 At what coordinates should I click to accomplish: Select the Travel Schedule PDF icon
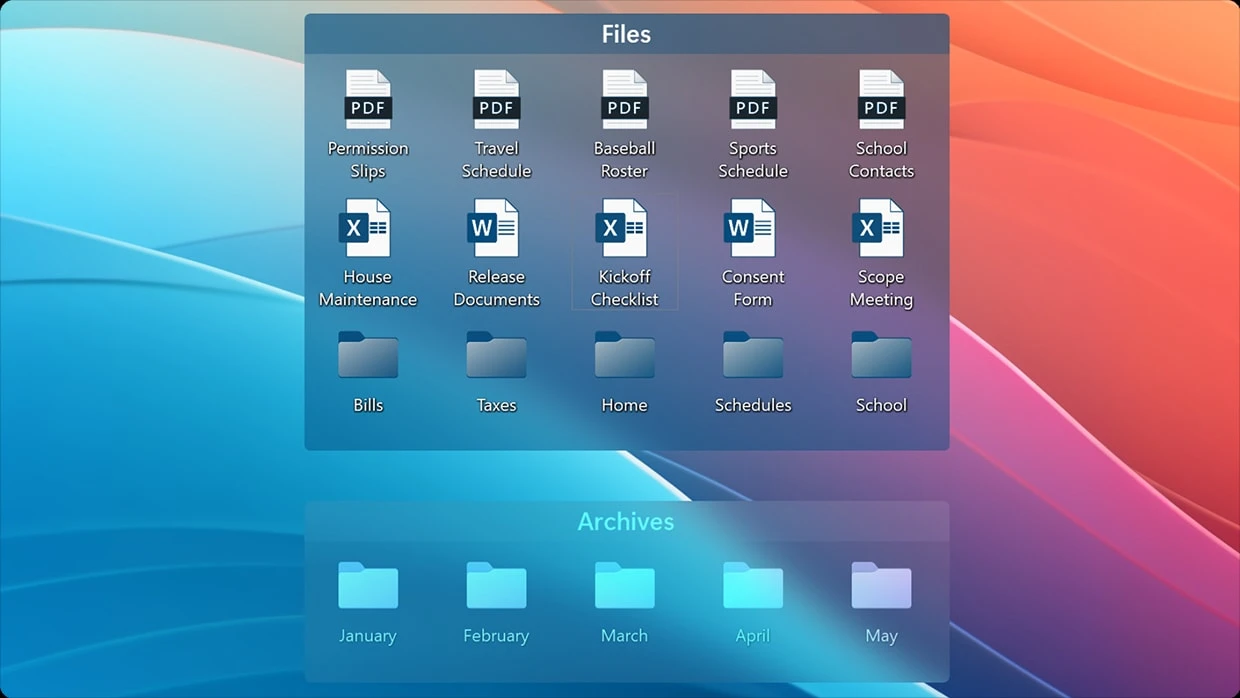click(496, 100)
